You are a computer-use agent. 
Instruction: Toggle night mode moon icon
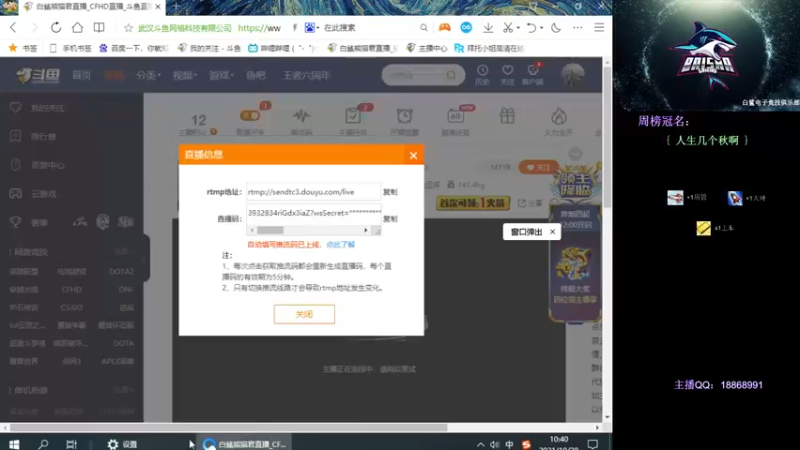556,28
